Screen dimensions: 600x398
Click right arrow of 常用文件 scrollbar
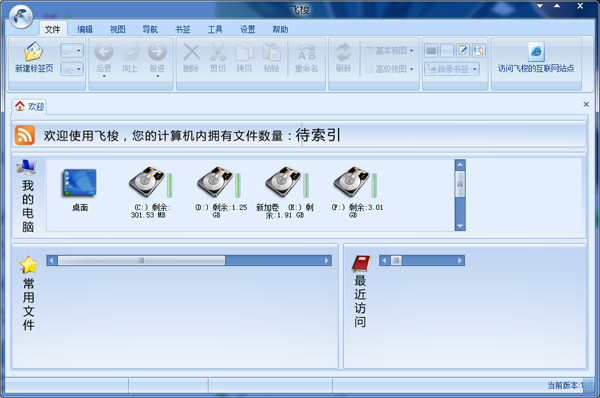coord(326,261)
